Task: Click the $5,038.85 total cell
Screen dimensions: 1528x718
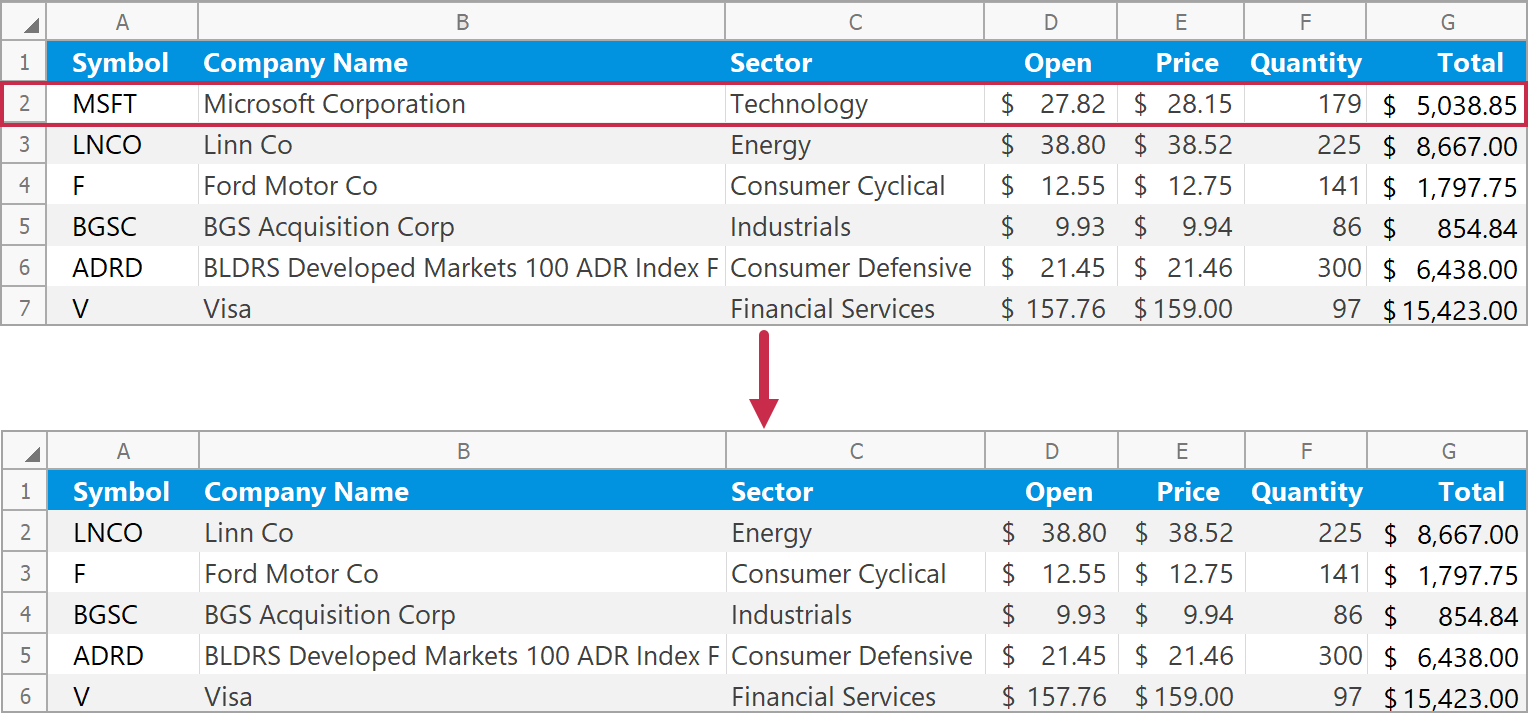Action: click(x=1449, y=105)
